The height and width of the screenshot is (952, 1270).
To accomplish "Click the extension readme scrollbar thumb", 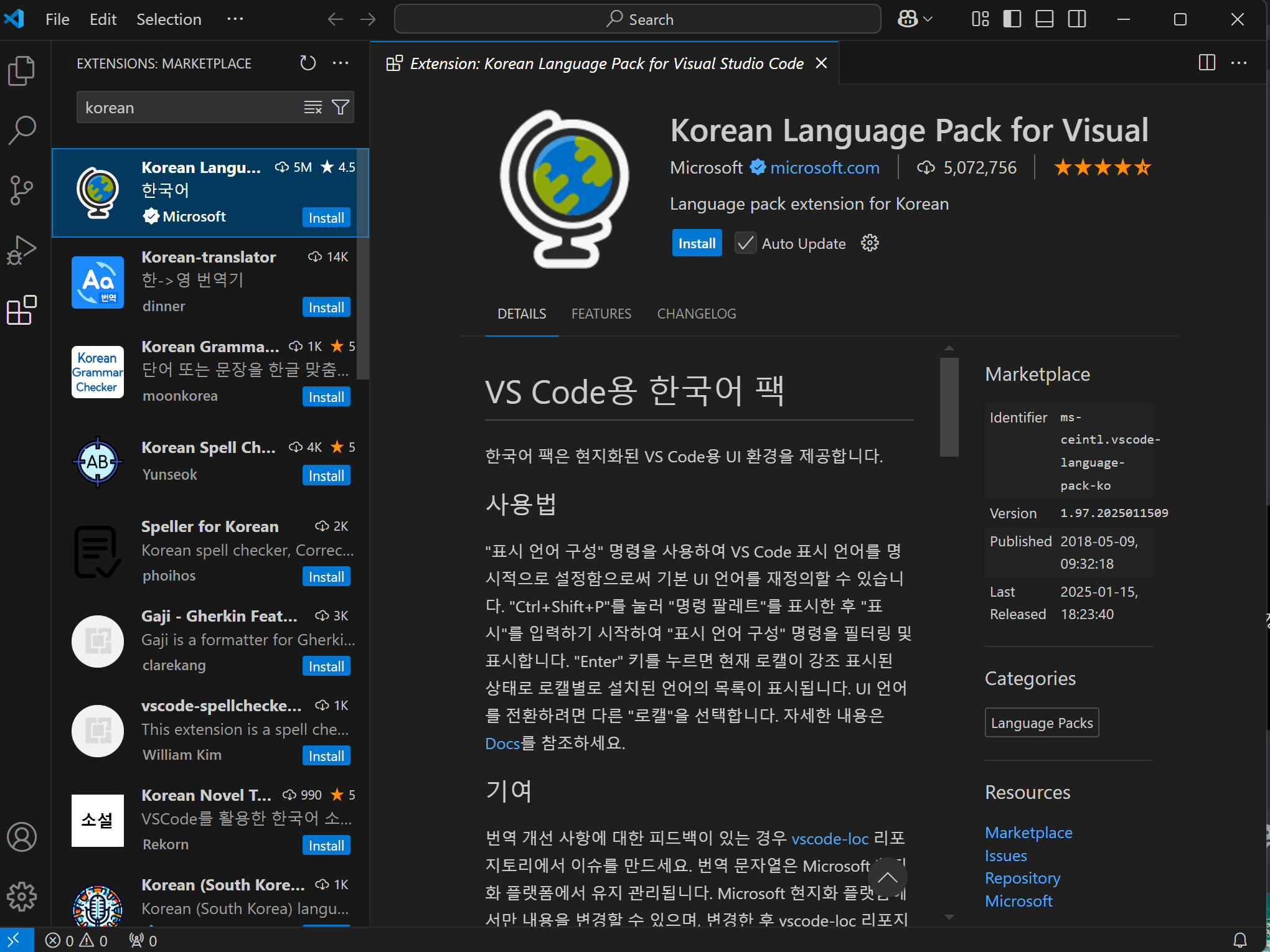I will tap(949, 407).
